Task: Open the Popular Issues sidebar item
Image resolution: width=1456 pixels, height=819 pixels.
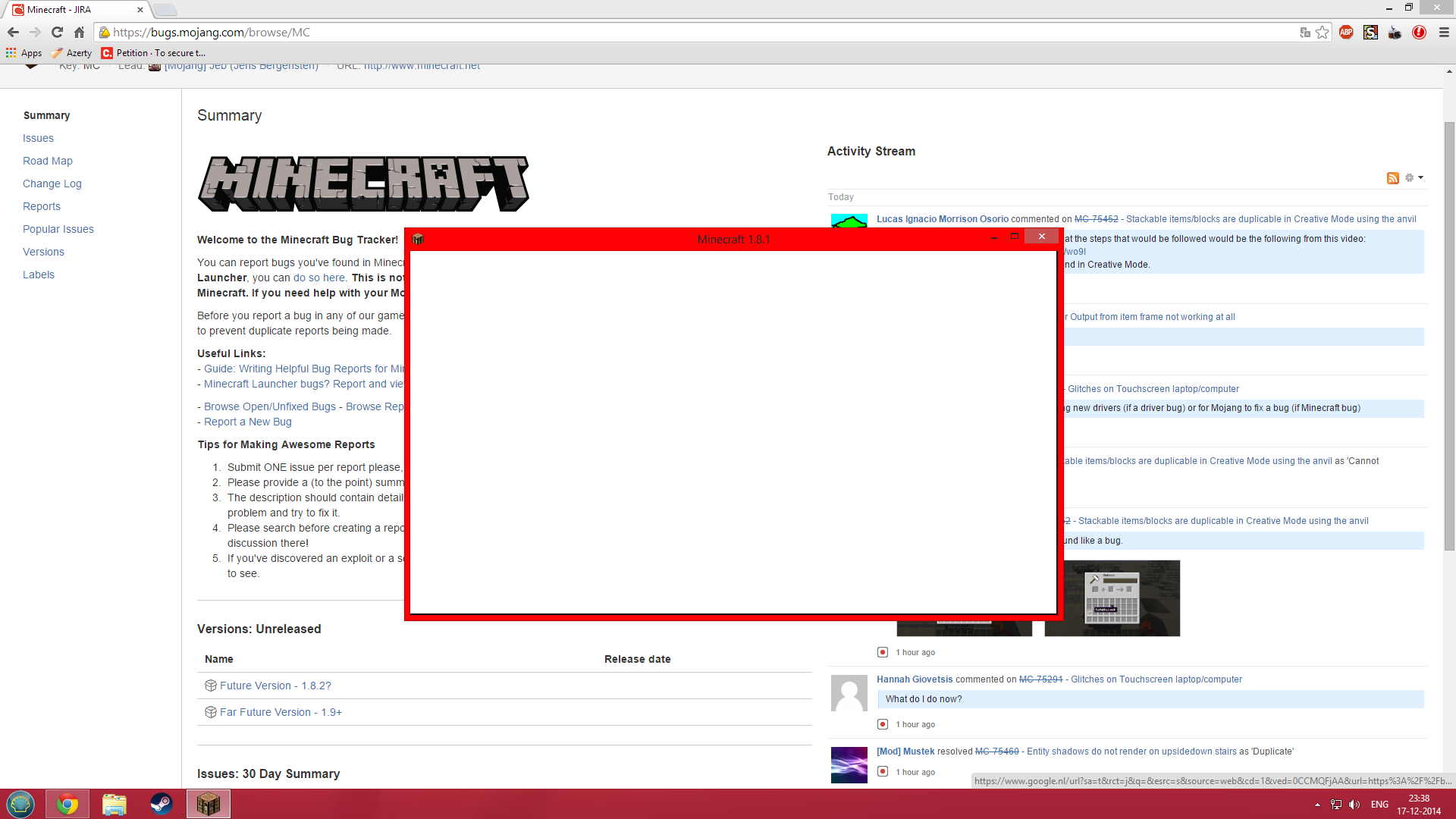Action: coord(58,229)
